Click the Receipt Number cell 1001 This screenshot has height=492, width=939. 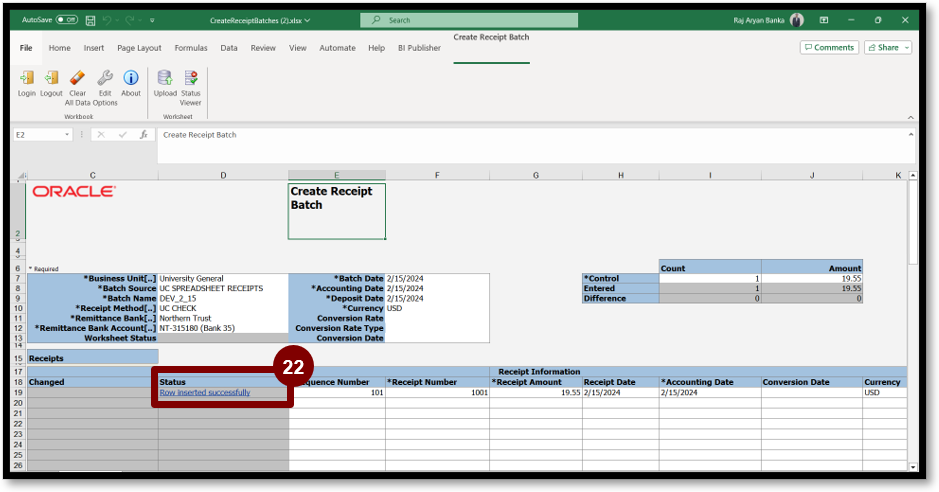pyautogui.click(x=437, y=393)
